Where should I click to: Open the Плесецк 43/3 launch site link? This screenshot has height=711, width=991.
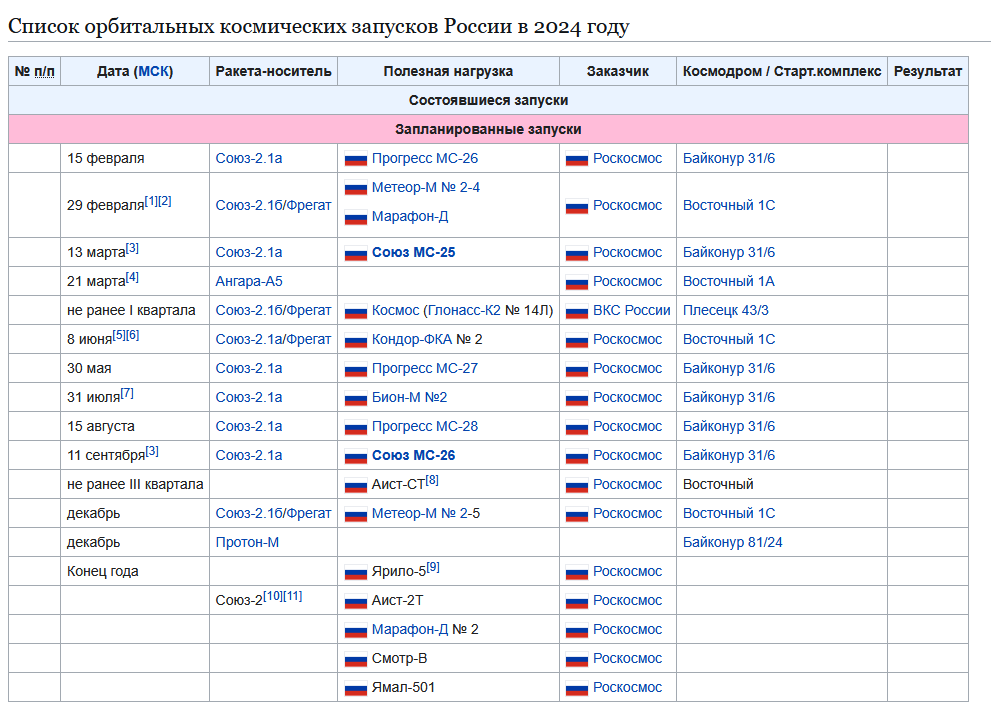coord(726,310)
